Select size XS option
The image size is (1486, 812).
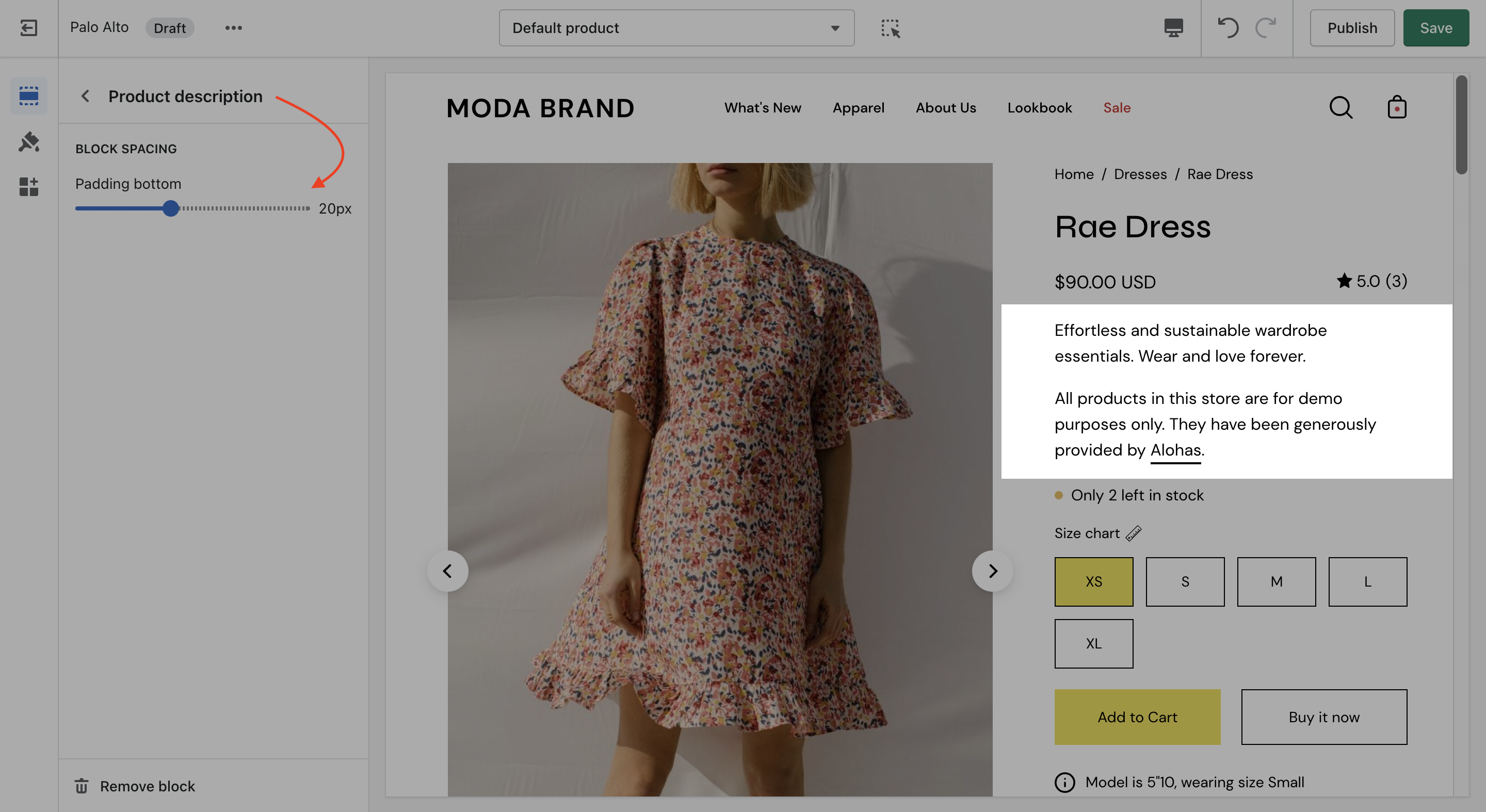1093,581
